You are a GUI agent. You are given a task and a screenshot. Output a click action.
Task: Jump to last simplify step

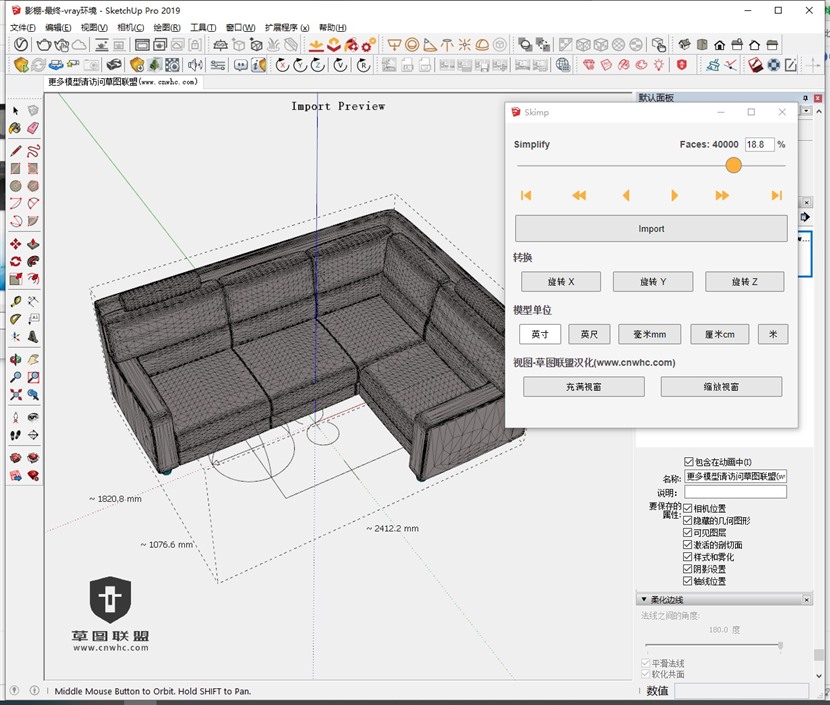coord(777,195)
